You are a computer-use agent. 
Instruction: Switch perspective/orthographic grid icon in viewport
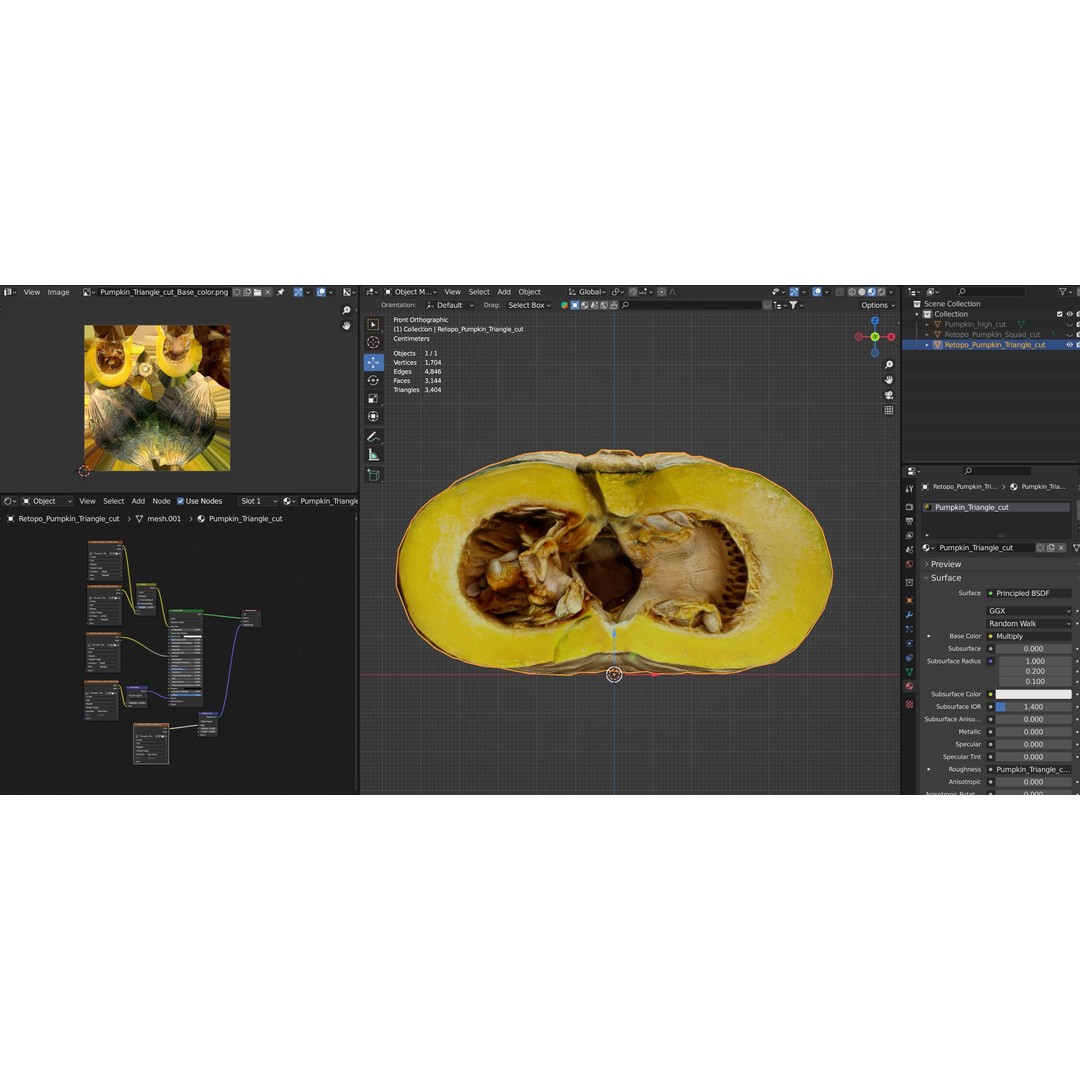pyautogui.click(x=889, y=411)
